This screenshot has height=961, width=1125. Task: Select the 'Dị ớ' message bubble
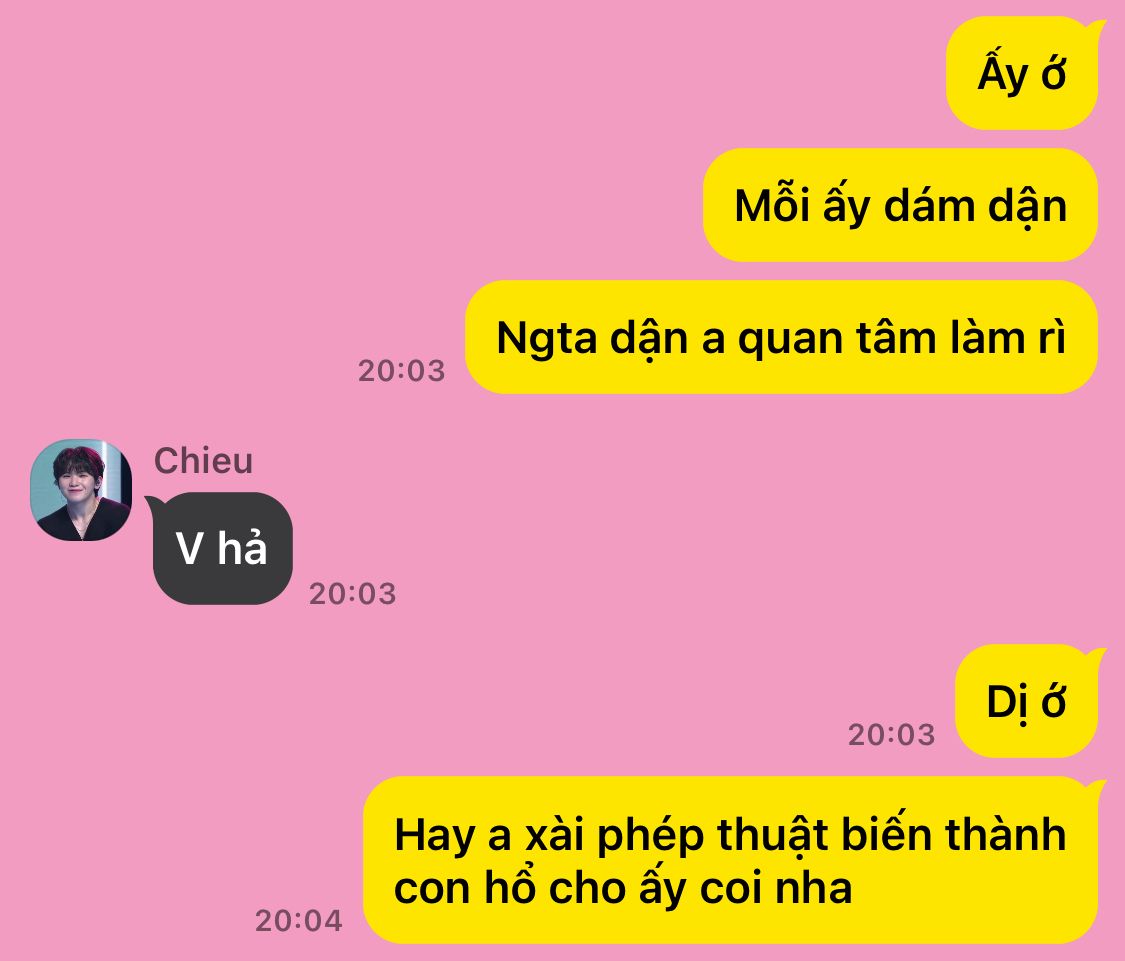pyautogui.click(x=1027, y=701)
